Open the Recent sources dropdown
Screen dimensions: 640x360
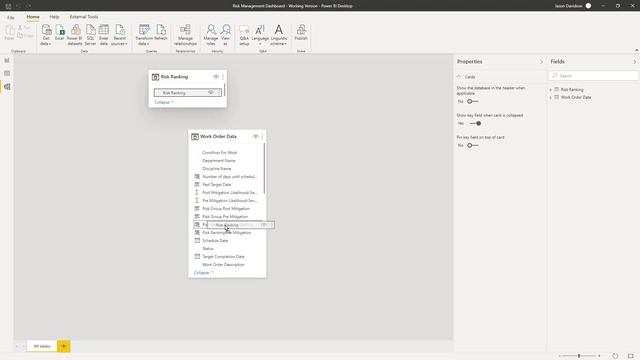tap(120, 35)
